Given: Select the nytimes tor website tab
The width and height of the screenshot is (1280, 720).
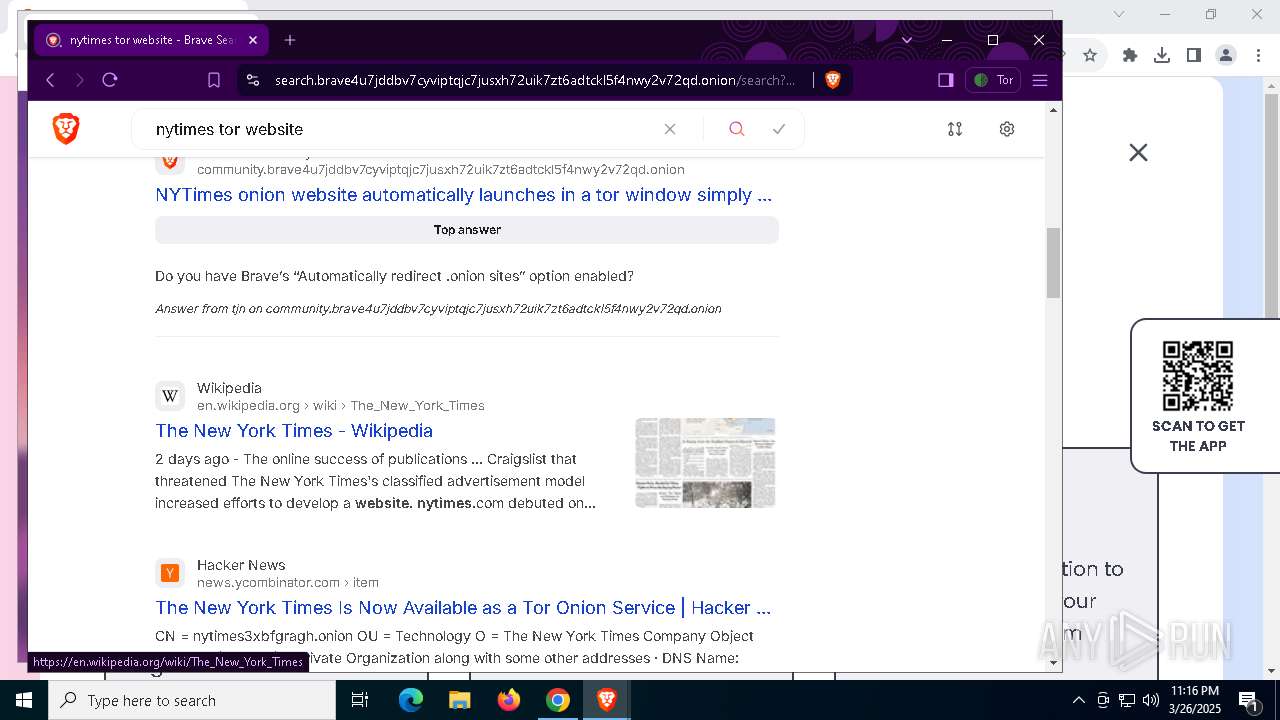Looking at the screenshot, I should [150, 40].
